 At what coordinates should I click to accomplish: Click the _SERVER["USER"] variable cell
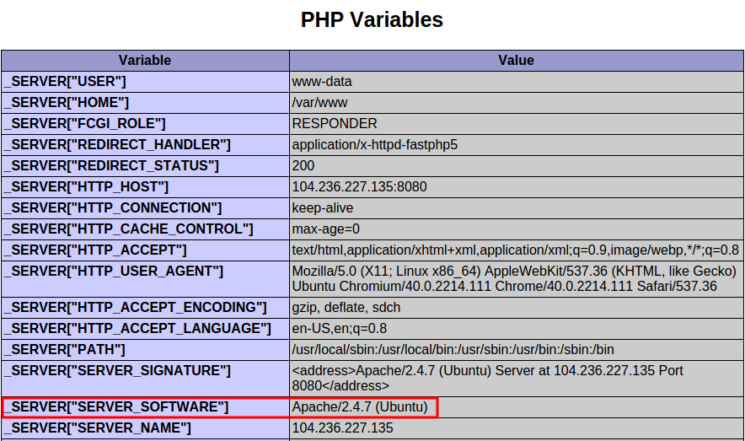[x=145, y=82]
